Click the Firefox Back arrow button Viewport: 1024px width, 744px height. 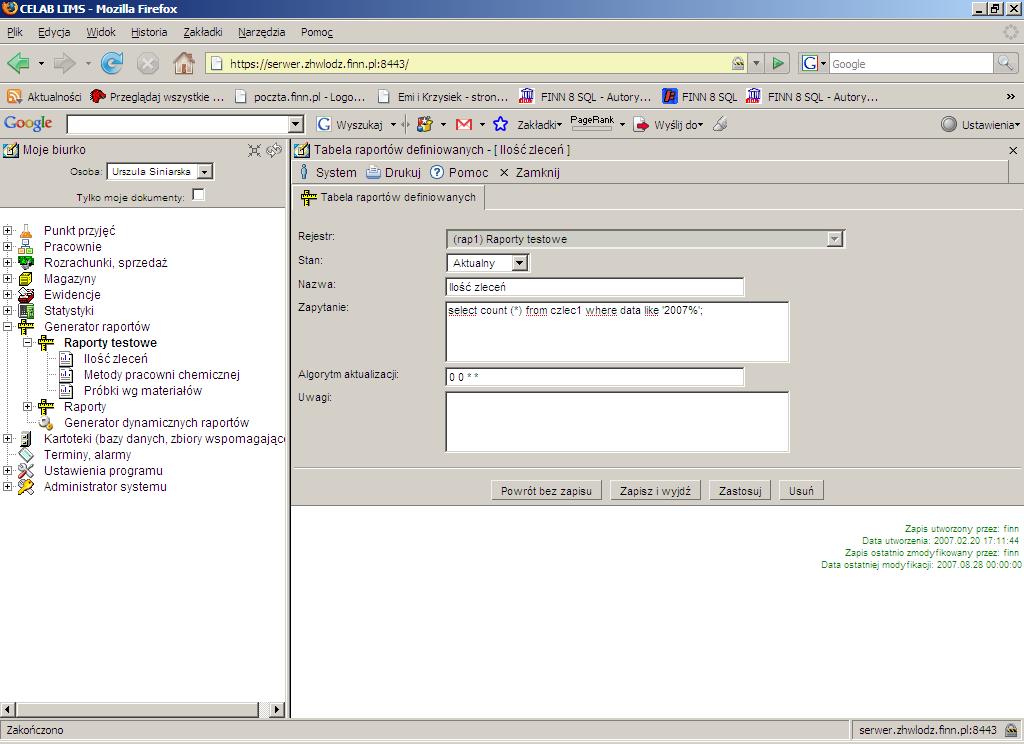point(18,63)
